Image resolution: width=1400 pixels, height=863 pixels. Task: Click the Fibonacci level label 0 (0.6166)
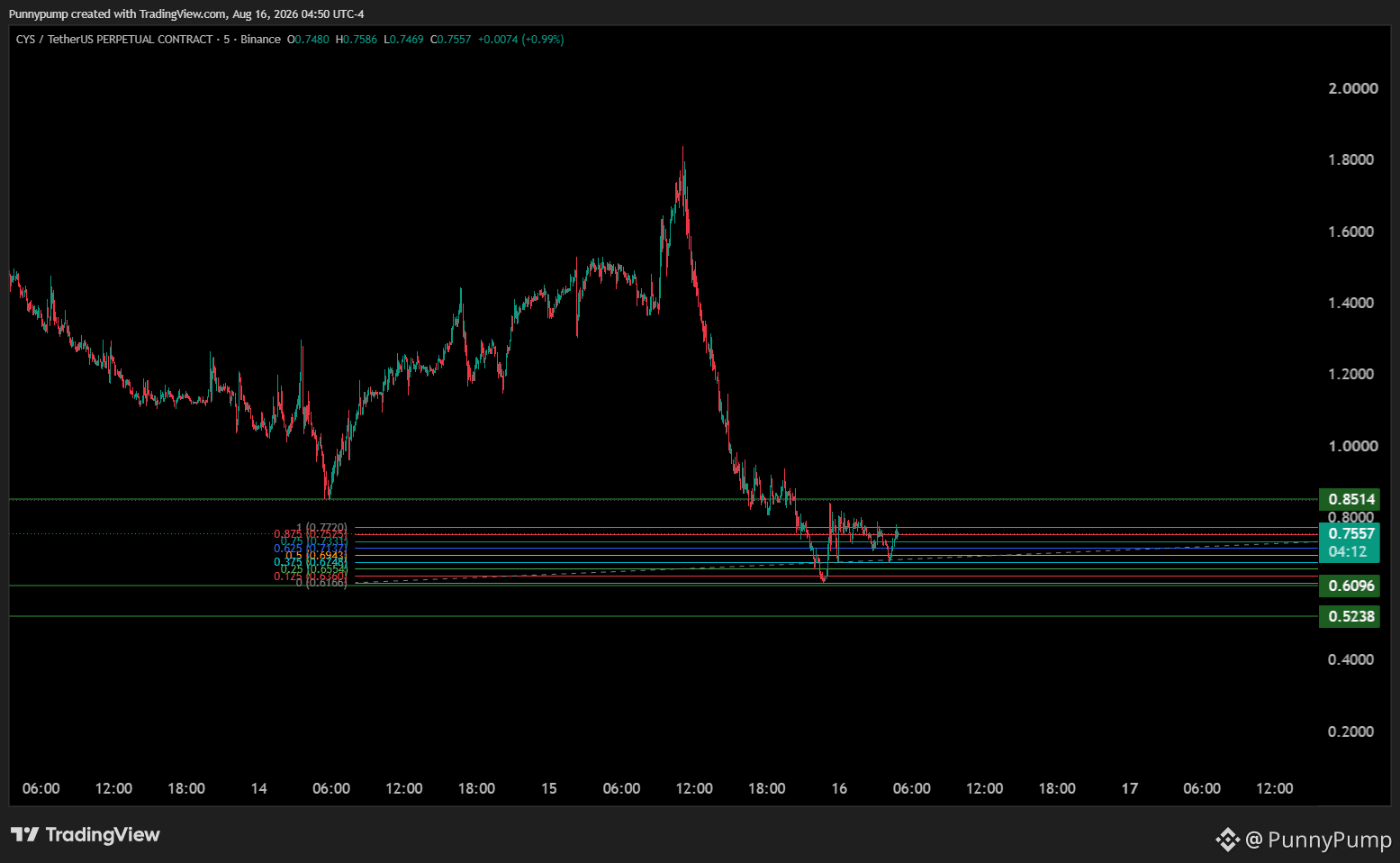[321, 583]
